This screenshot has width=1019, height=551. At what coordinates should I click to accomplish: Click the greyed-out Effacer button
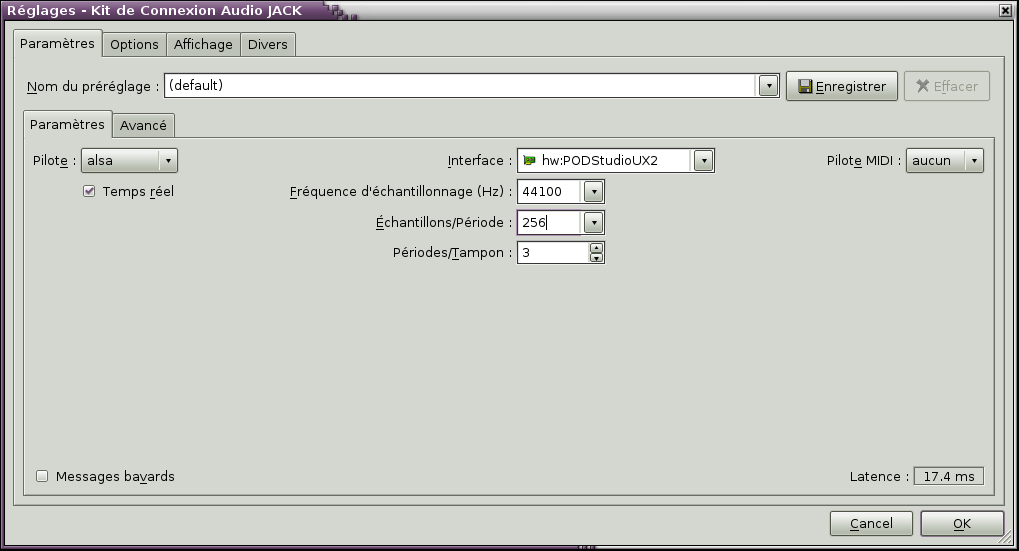pos(947,86)
